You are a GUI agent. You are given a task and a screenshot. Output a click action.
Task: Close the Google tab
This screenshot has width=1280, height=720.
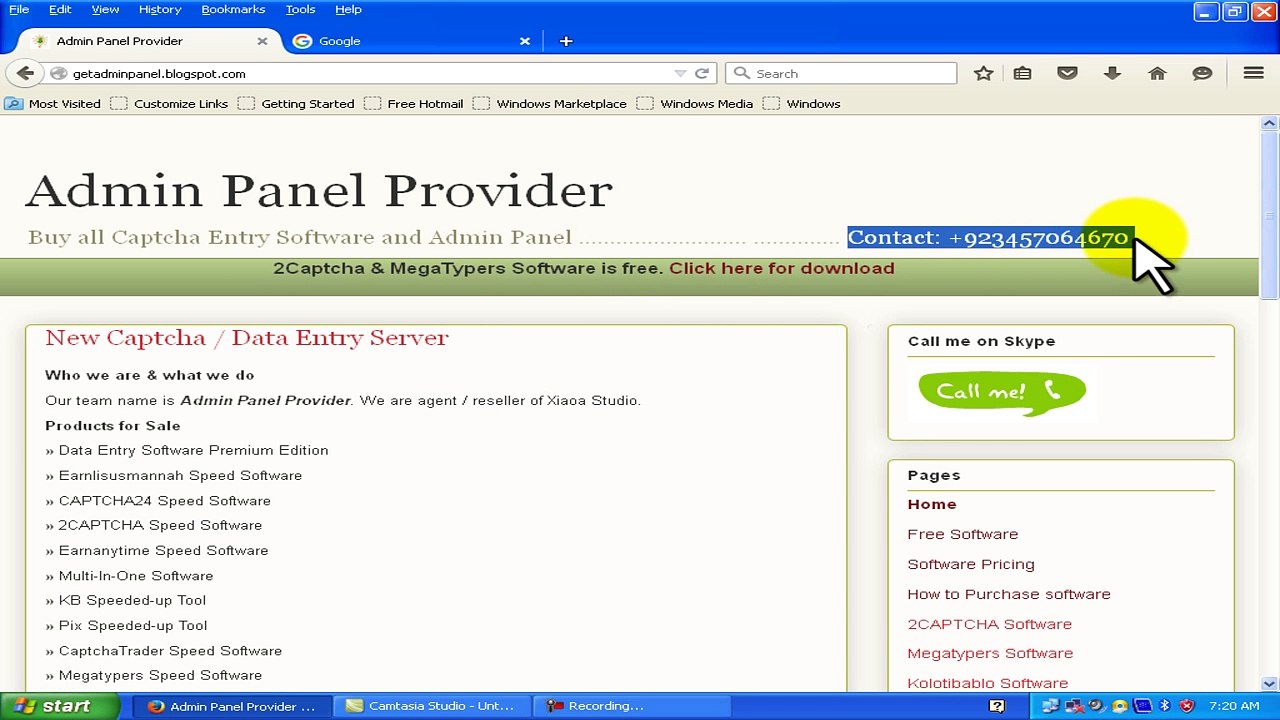524,41
